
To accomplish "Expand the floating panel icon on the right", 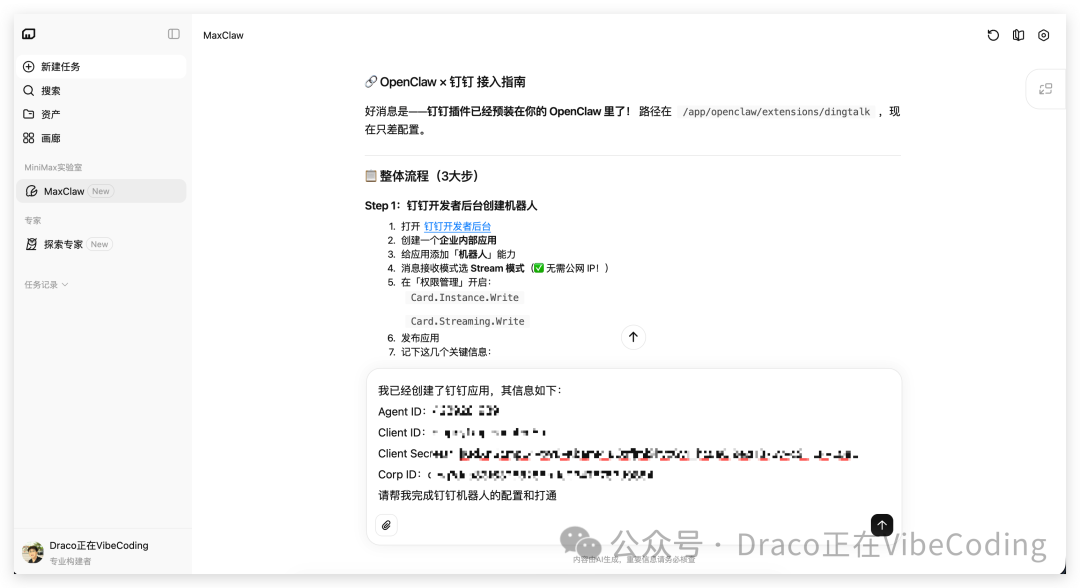I will coord(1045,88).
